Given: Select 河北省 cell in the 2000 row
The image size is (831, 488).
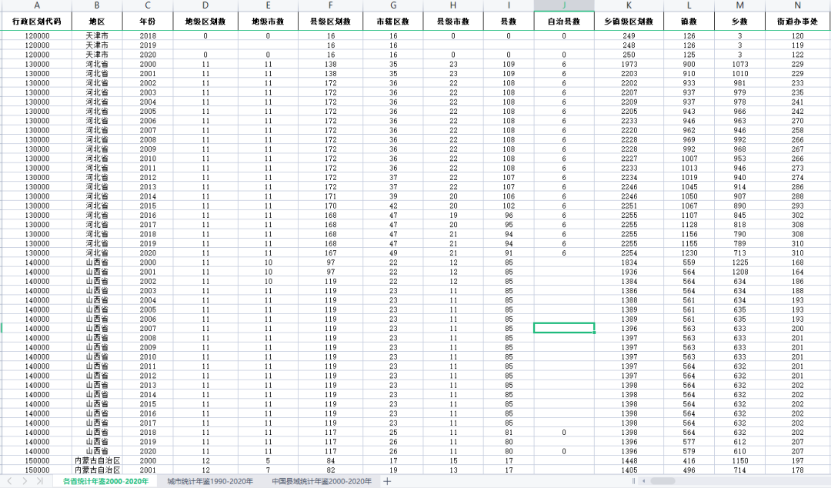Looking at the screenshot, I should tap(97, 64).
